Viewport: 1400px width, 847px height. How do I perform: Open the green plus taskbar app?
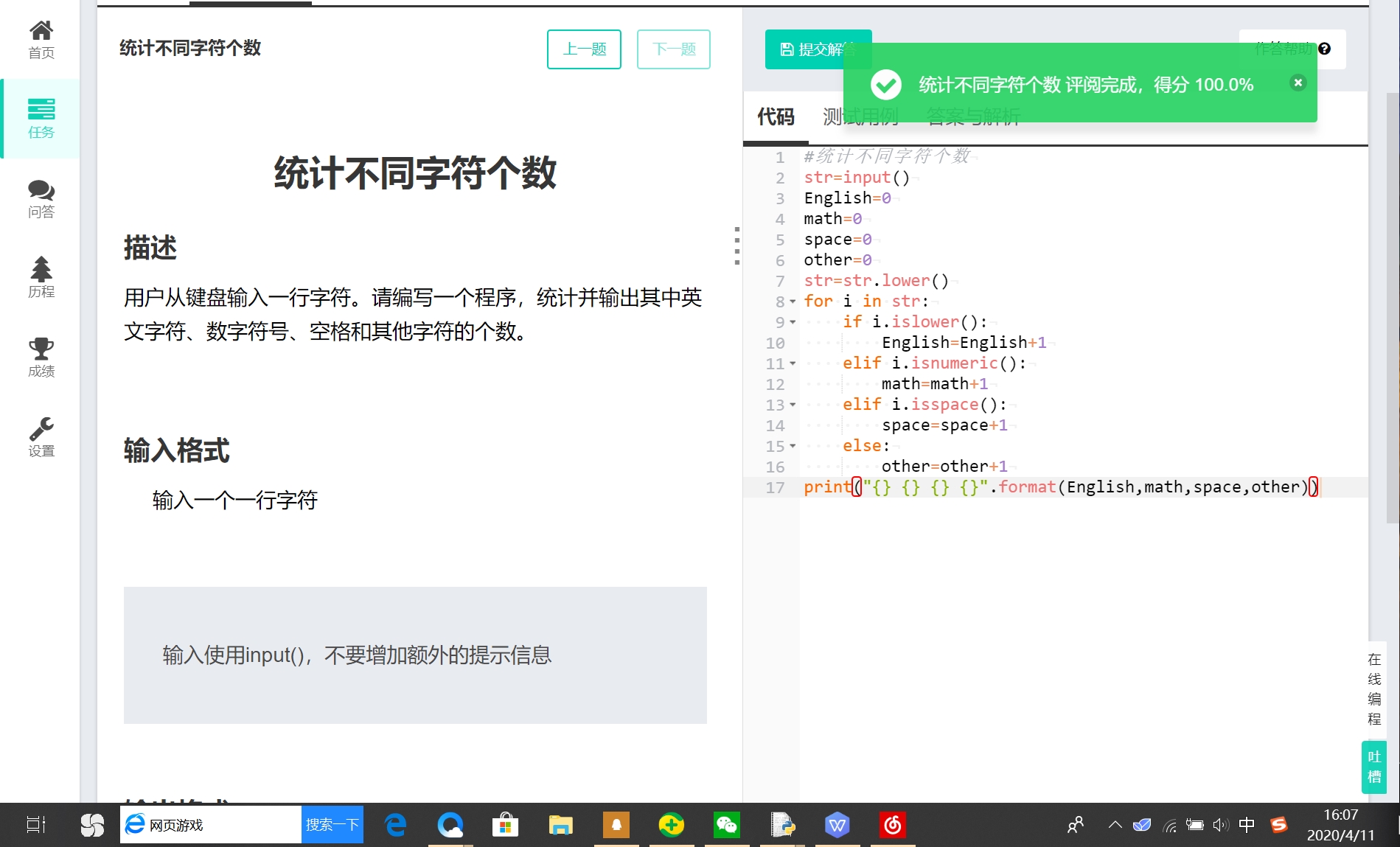click(x=672, y=825)
